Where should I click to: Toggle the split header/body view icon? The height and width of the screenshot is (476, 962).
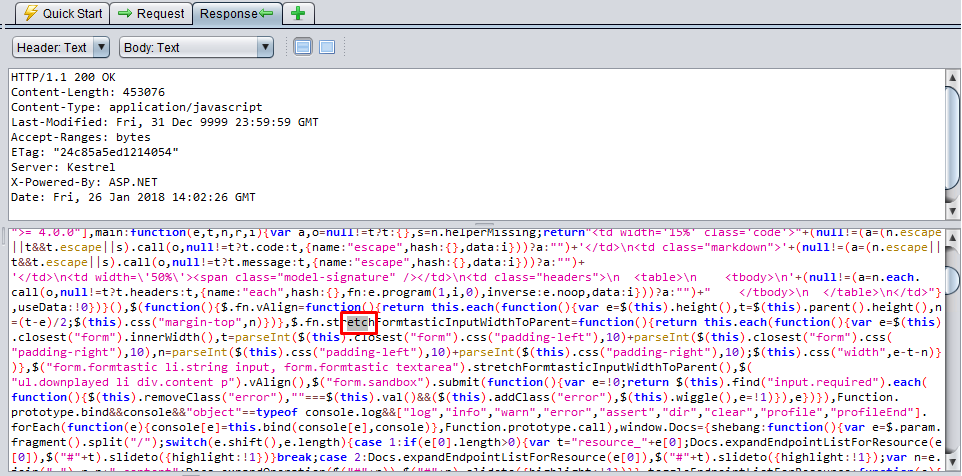[x=302, y=47]
